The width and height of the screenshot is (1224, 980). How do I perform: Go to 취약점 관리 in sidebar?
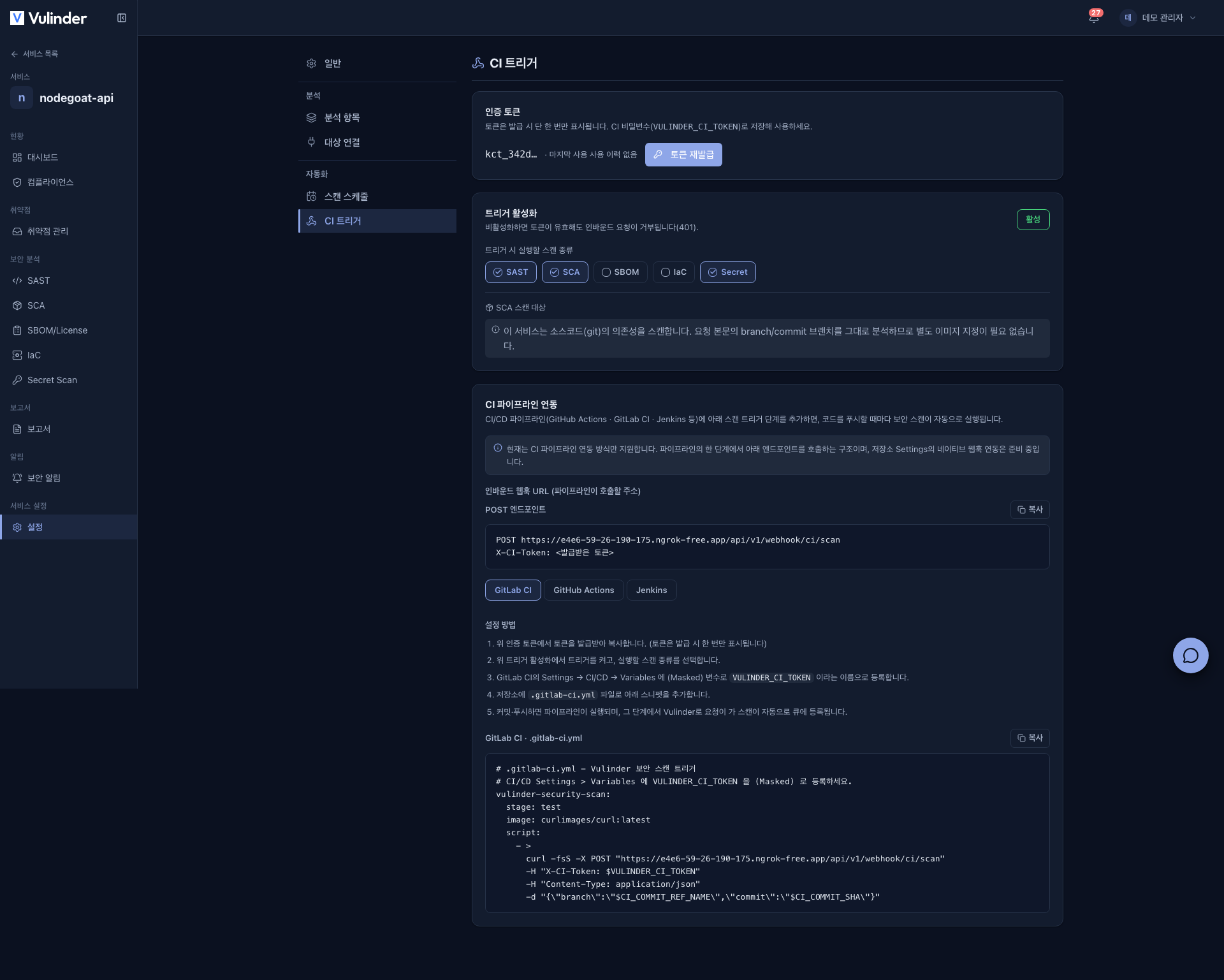coord(69,231)
